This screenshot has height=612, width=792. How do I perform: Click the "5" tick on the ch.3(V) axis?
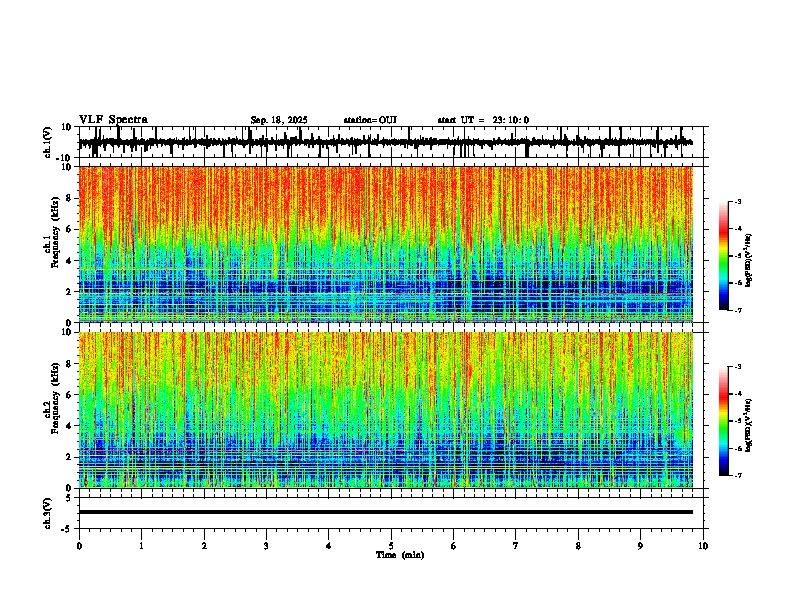tap(69, 498)
